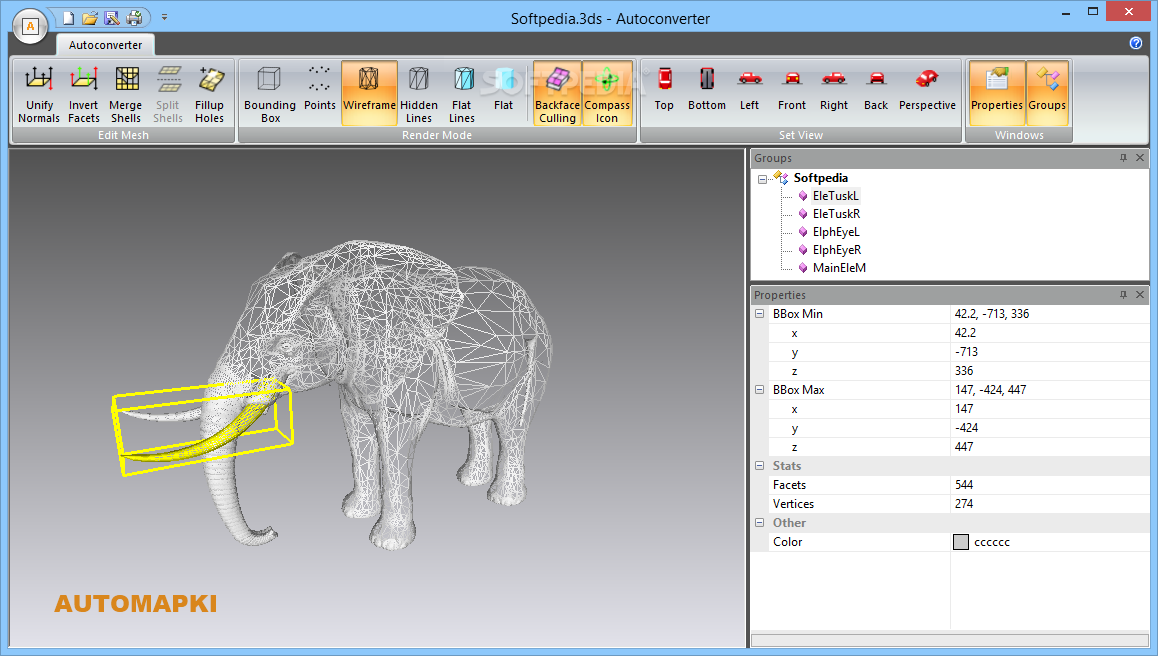Choose the Fillup Holes tool

click(210, 94)
